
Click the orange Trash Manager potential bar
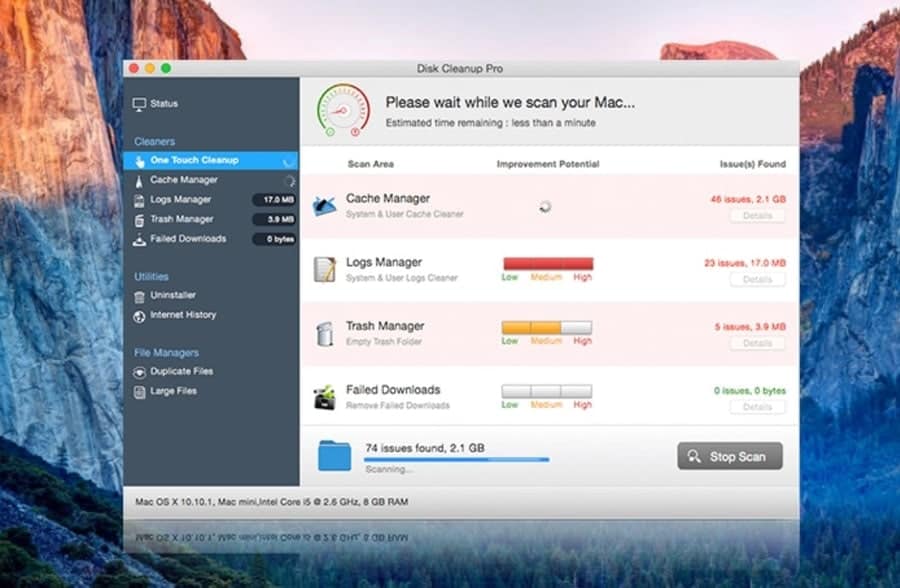point(546,327)
